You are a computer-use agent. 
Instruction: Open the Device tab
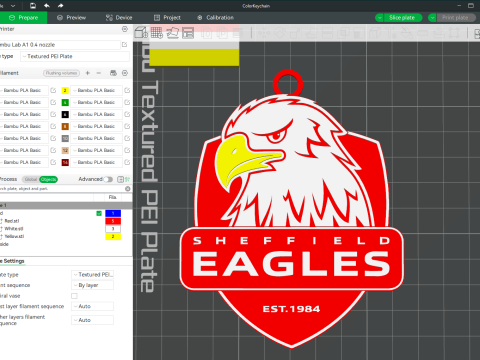coord(119,18)
